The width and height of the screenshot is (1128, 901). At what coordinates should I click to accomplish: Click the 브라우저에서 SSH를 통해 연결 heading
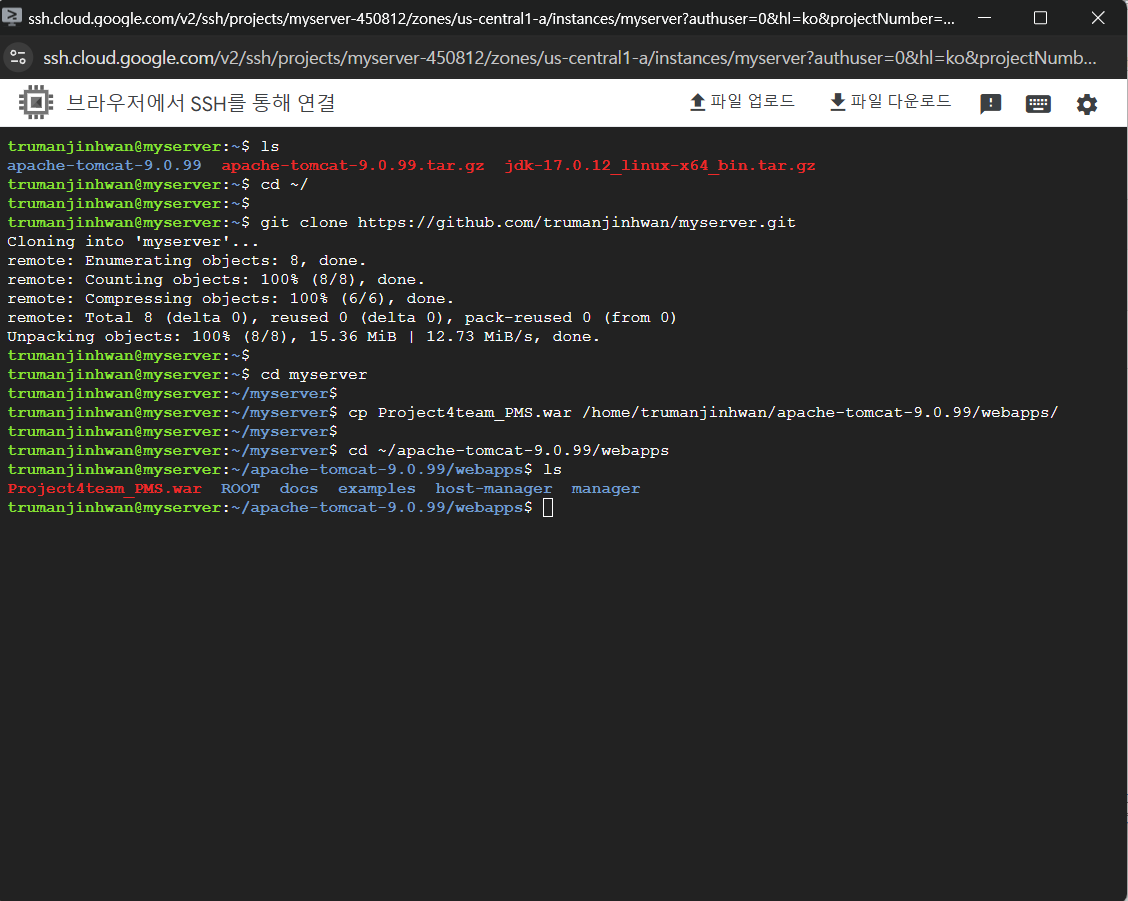pyautogui.click(x=200, y=102)
